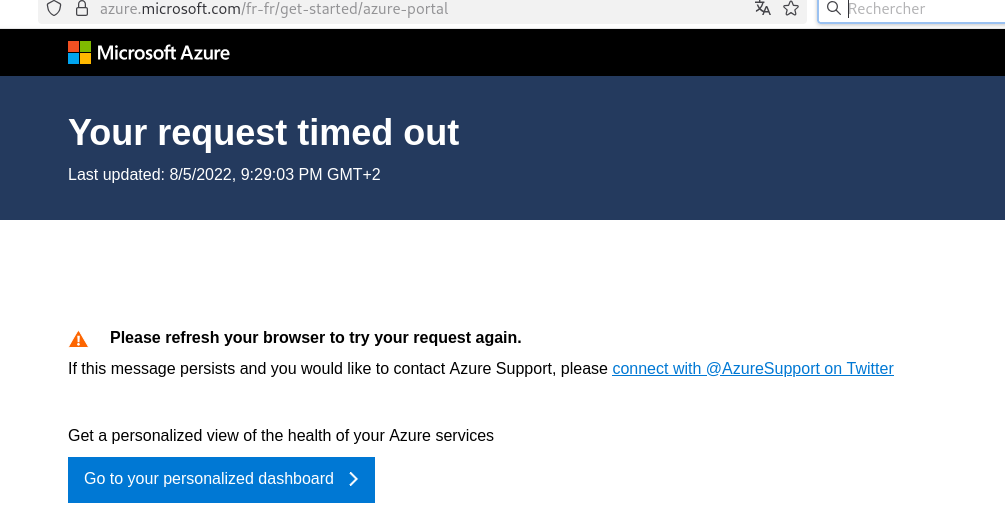Click empty area of dark blue banner
The width and height of the screenshot is (1005, 525).
pyautogui.click(x=700, y=150)
